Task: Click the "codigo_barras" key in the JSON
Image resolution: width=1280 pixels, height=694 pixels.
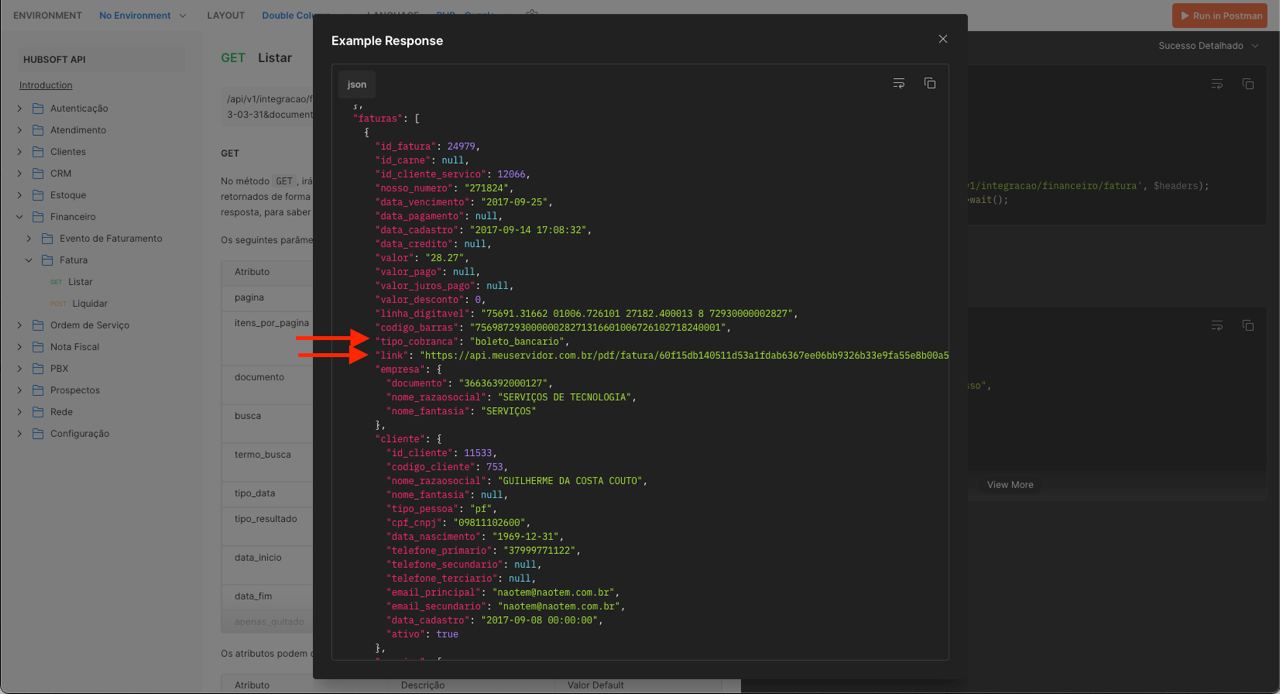Action: click(x=418, y=327)
